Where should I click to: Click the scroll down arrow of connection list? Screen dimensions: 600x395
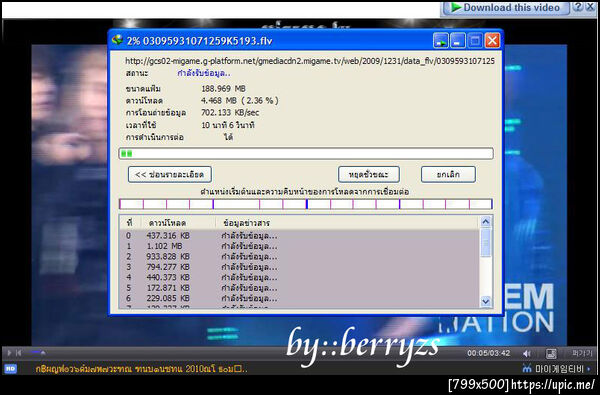coord(486,302)
